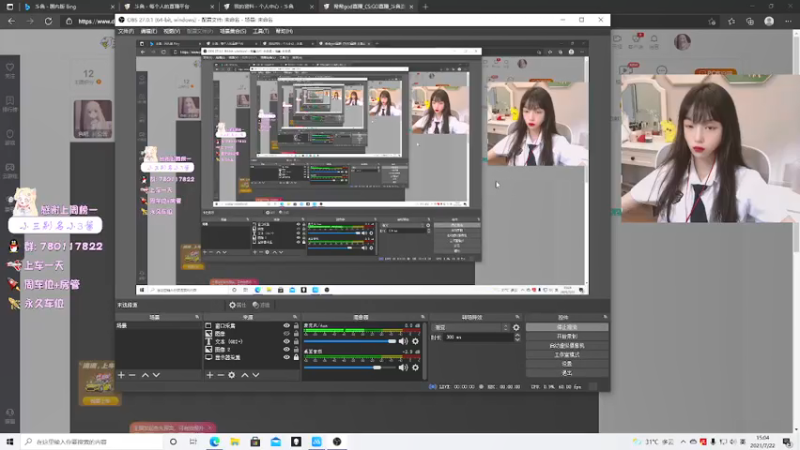This screenshot has width=800, height=450.
Task: Click the 停止推流 stop streaming button
Action: (x=567, y=327)
